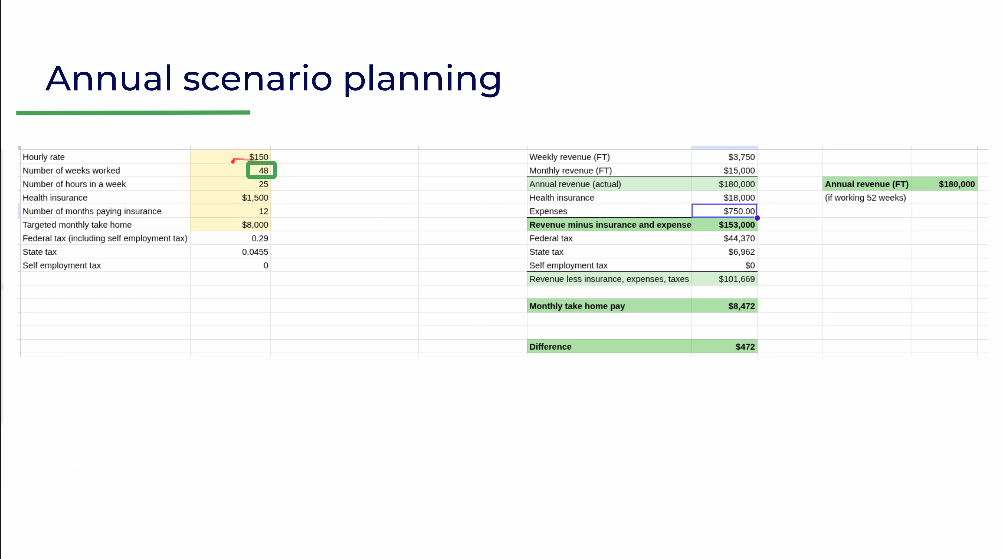
Task: Click the 'Annual revenue (actual)' label
Action: [x=575, y=184]
